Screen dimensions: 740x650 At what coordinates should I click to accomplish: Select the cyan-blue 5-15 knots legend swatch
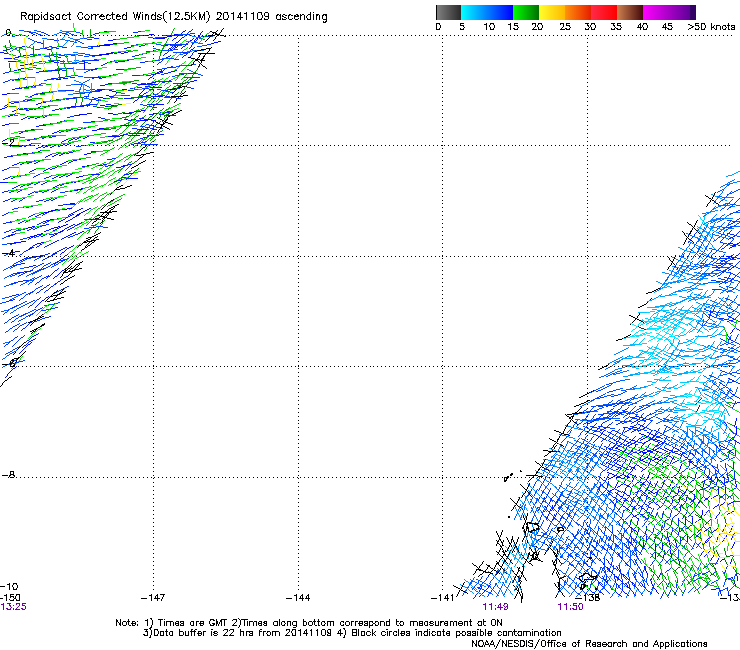487,12
